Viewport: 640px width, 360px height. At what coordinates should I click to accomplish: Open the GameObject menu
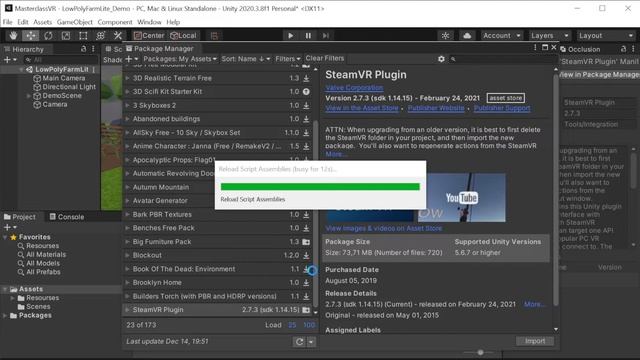[x=75, y=22]
